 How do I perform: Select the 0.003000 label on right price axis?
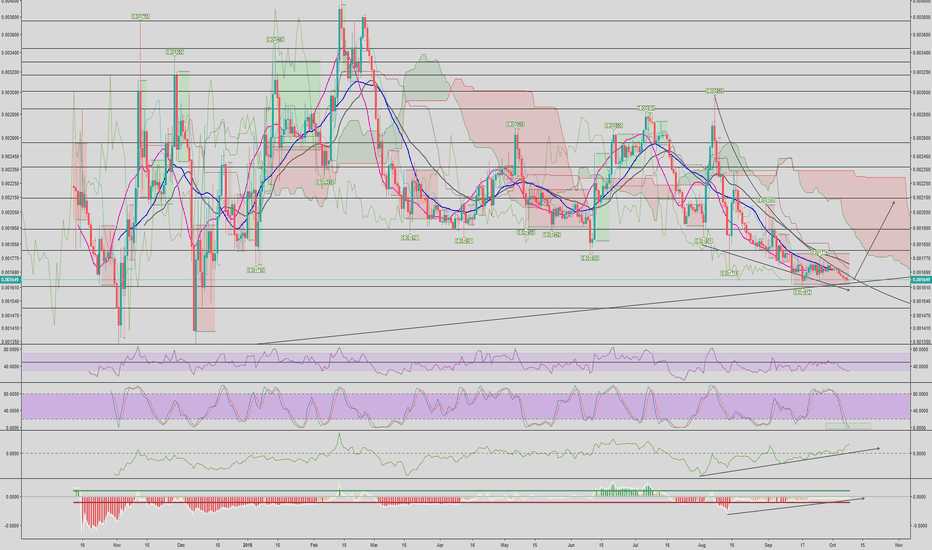click(922, 92)
